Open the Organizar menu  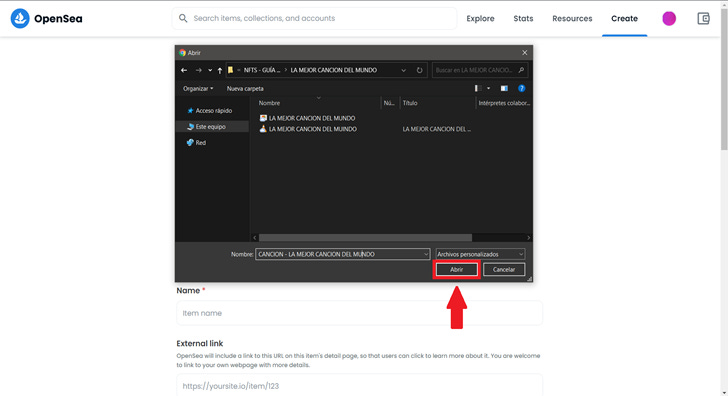point(198,88)
